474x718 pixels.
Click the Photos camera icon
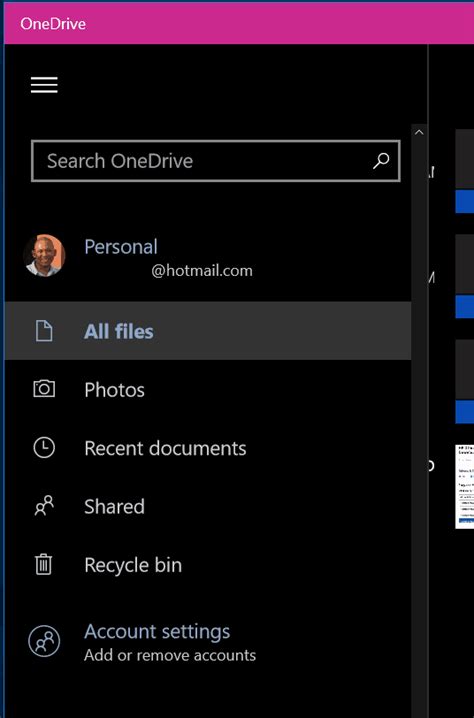pyautogui.click(x=44, y=389)
